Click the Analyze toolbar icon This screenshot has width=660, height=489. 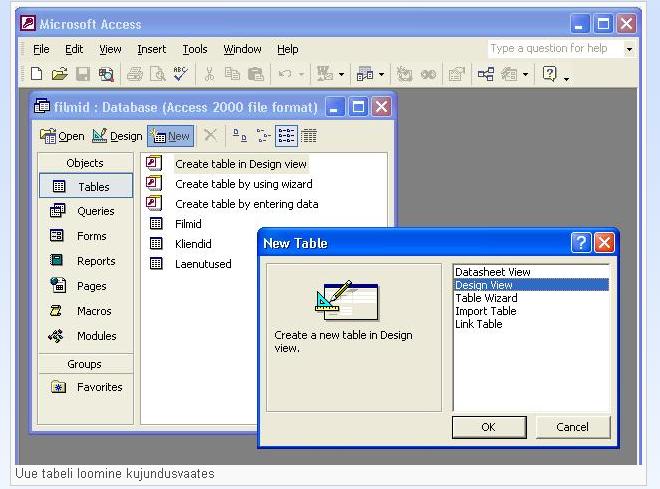365,74
